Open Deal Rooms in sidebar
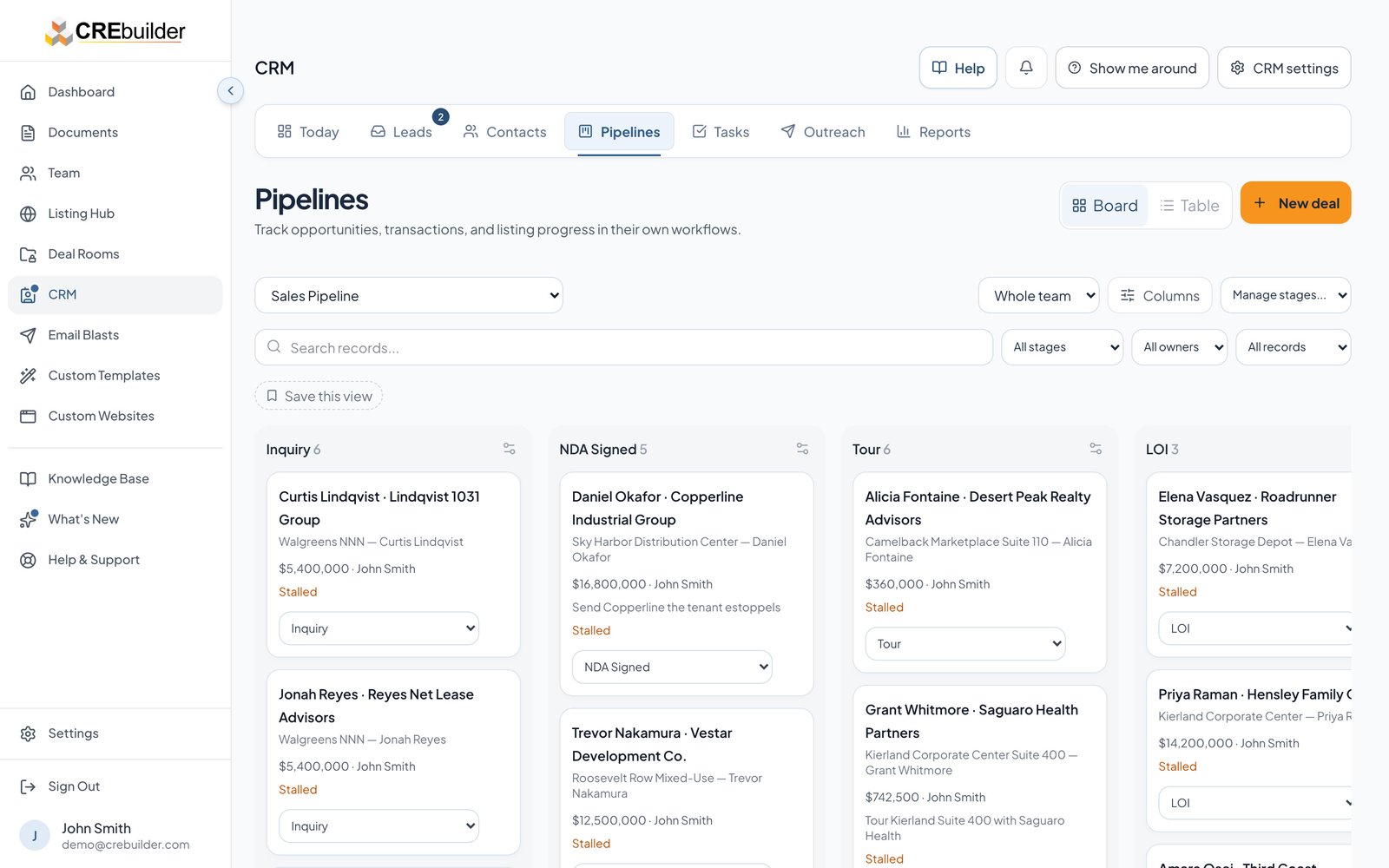 pos(115,254)
